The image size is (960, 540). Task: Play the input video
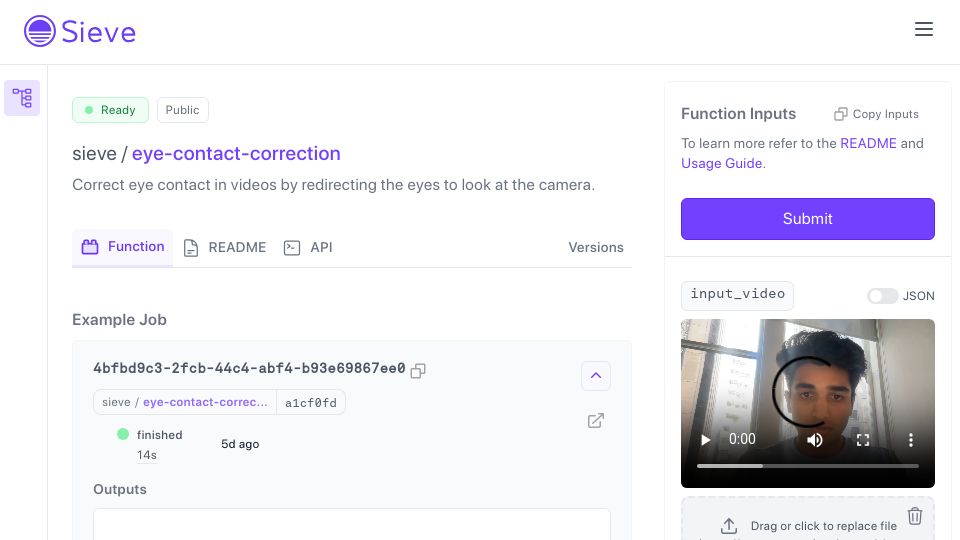[x=705, y=440]
